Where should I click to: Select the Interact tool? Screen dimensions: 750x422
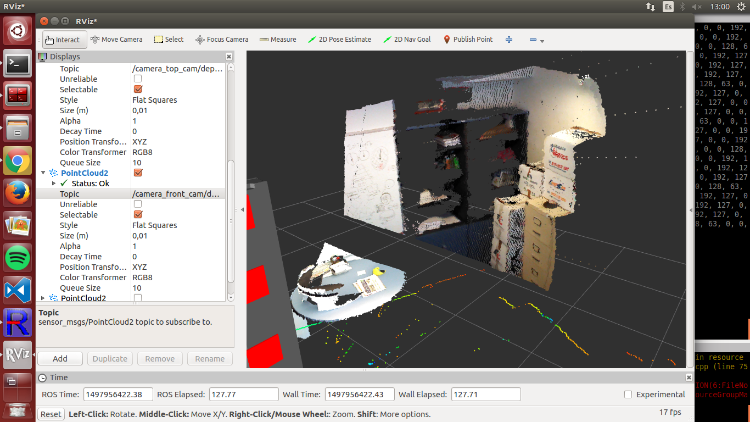(63, 39)
